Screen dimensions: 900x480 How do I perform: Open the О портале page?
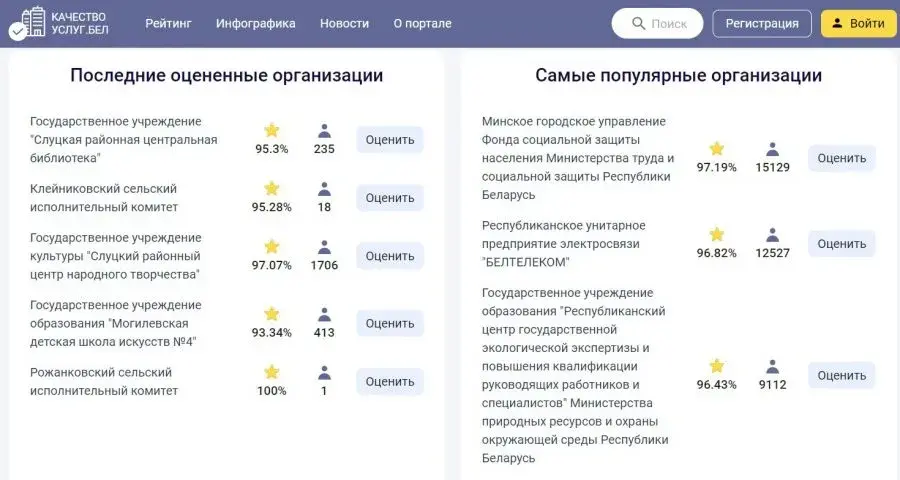pyautogui.click(x=422, y=23)
